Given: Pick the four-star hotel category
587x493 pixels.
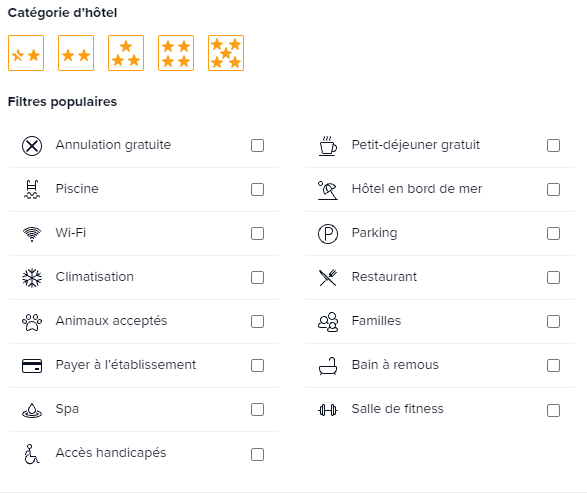Looking at the screenshot, I should tap(176, 53).
